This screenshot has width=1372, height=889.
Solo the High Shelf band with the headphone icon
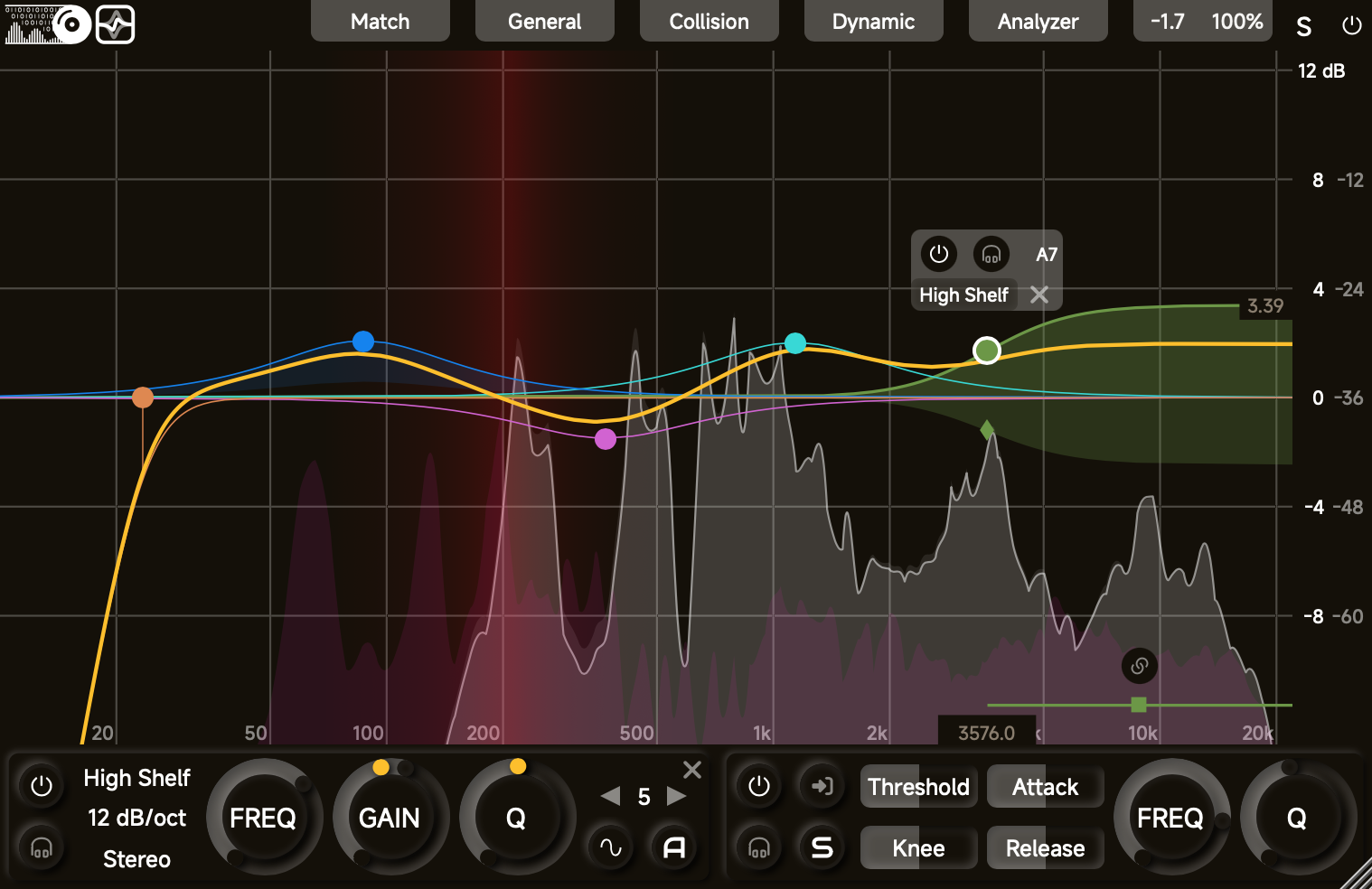coord(42,847)
